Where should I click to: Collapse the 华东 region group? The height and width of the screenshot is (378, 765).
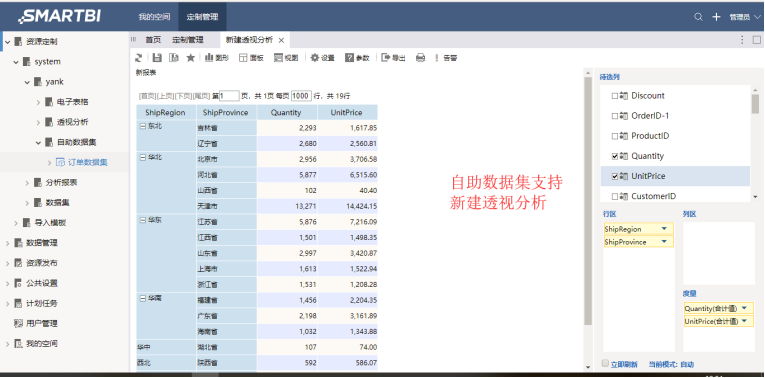(142, 220)
